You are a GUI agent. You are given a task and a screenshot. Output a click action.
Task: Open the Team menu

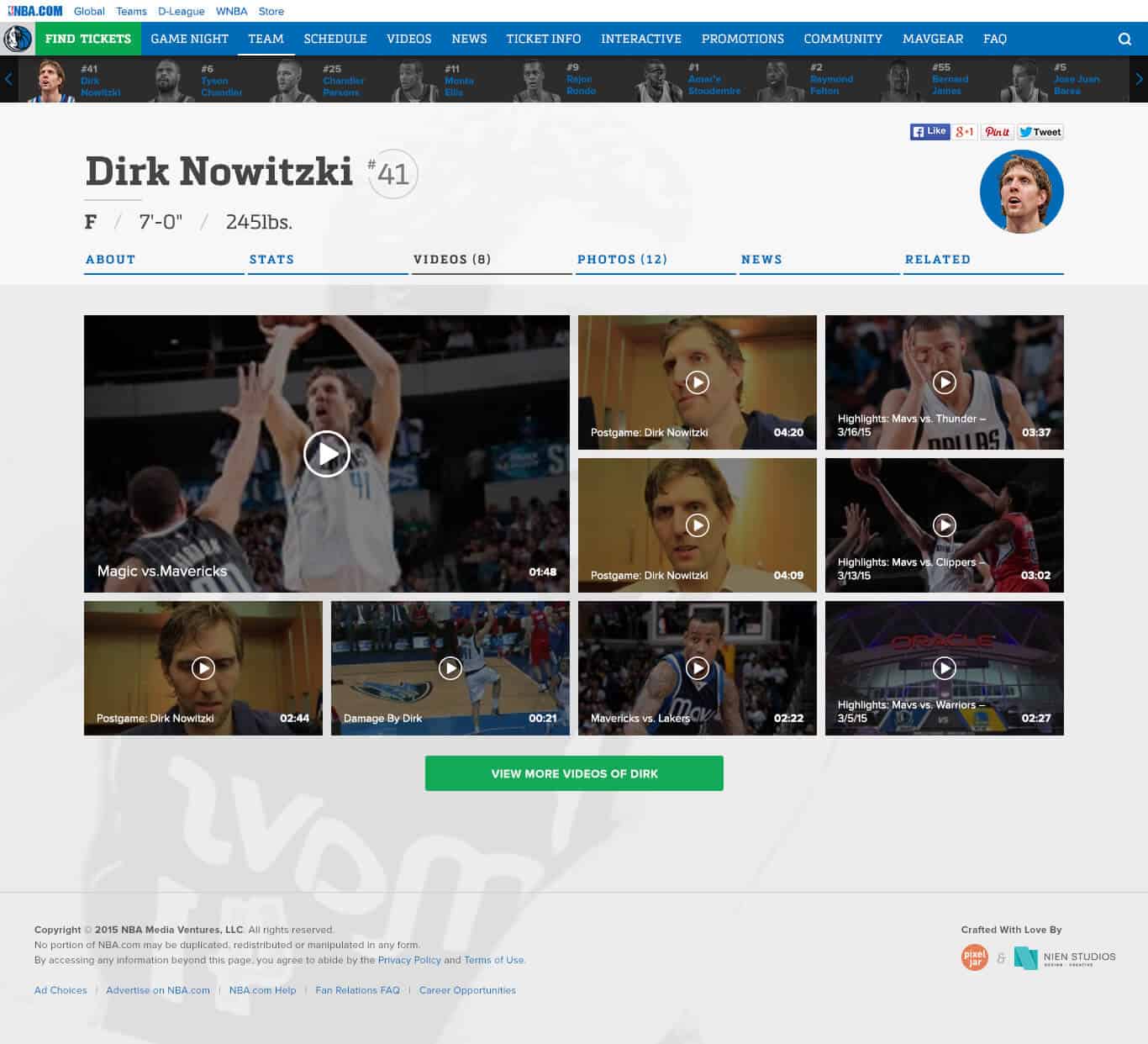[x=266, y=39]
